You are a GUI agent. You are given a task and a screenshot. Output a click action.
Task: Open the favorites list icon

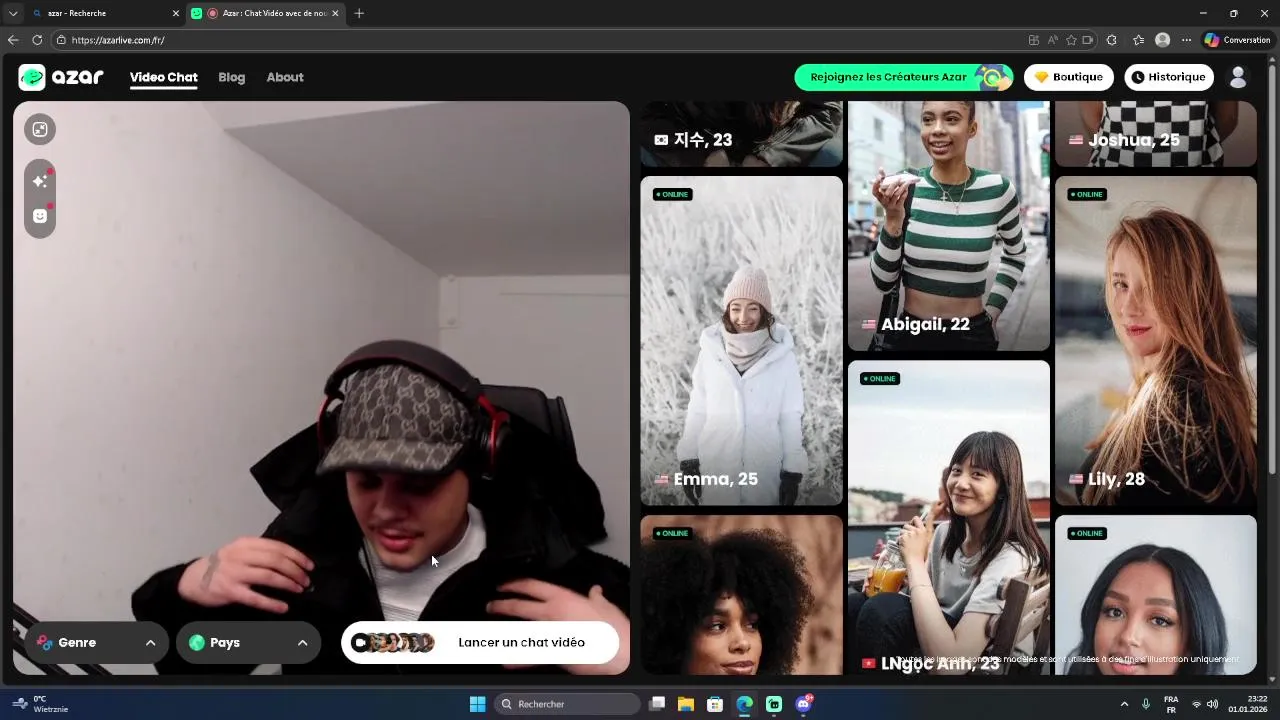point(1138,40)
